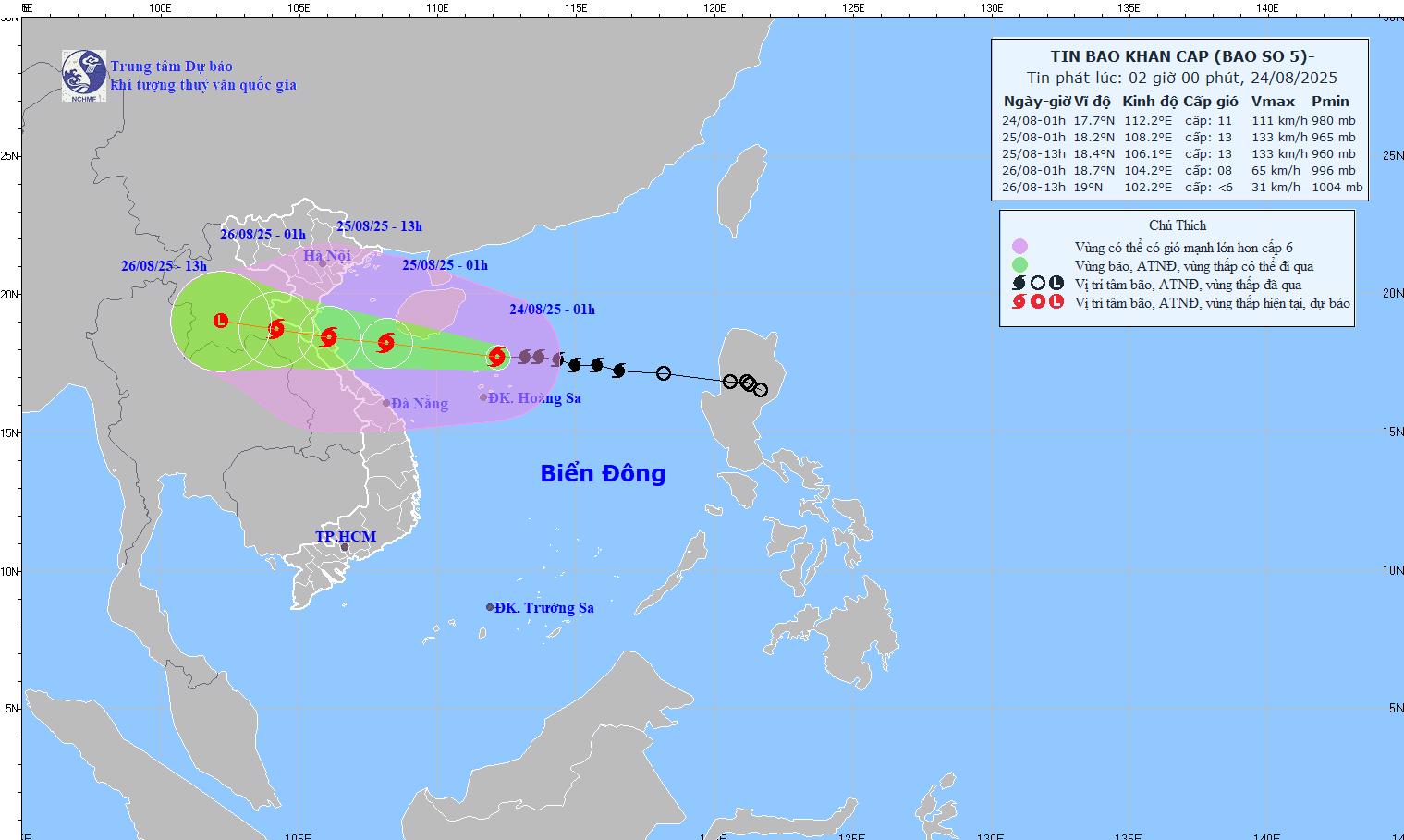The width and height of the screenshot is (1404, 840).
Task: Click the Chú Thích legend heading
Action: [x=1177, y=225]
